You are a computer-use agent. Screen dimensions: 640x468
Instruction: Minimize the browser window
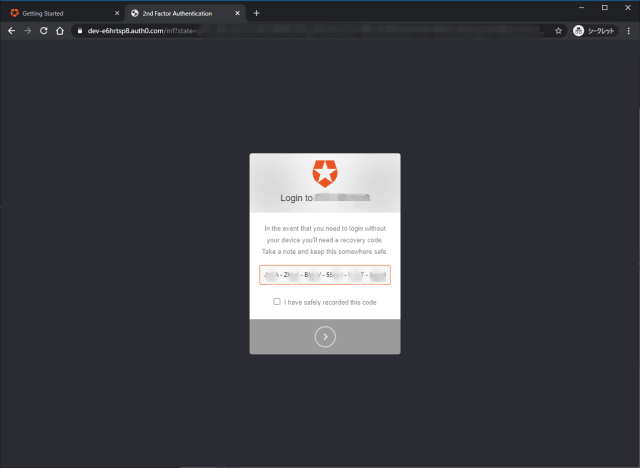[x=582, y=8]
